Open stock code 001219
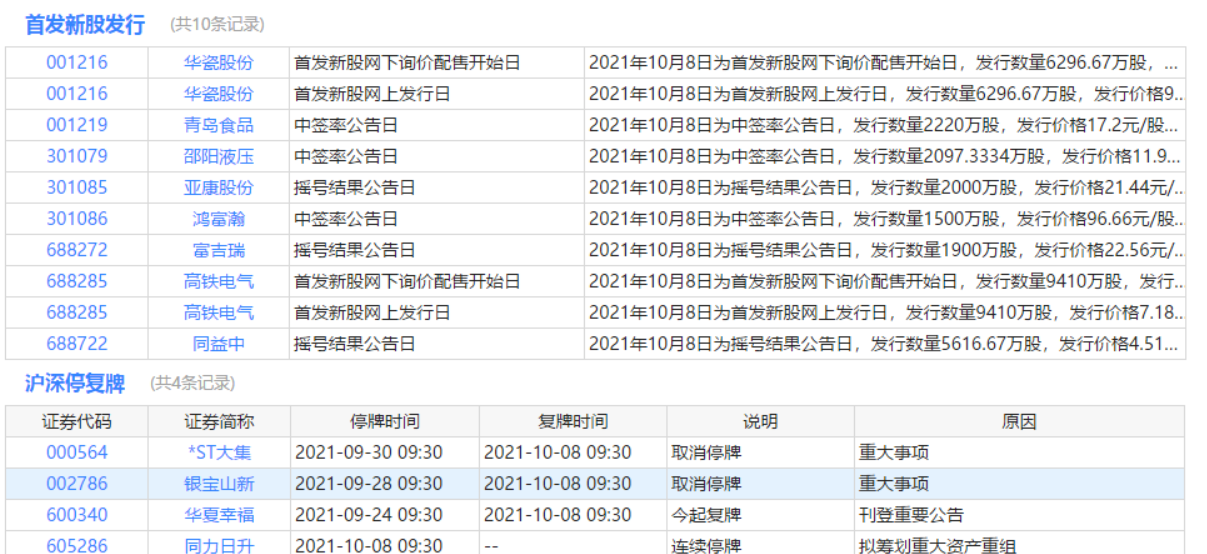This screenshot has width=1207, height=554. [x=77, y=125]
